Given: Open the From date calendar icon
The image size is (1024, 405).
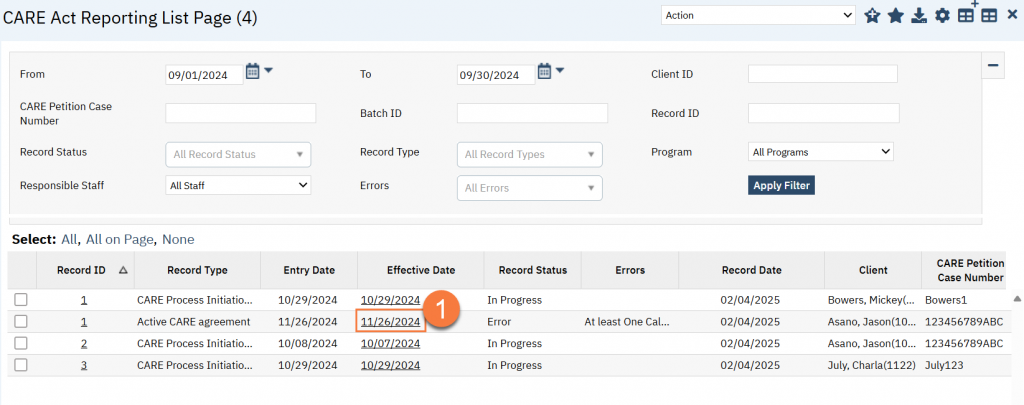Looking at the screenshot, I should coord(253,71).
